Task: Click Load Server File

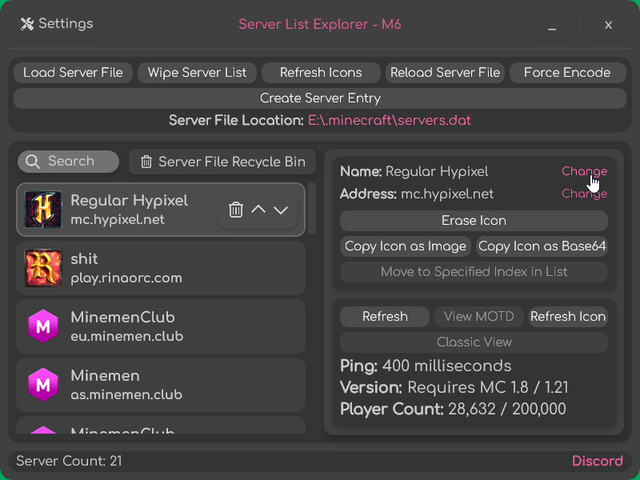Action: tap(73, 73)
